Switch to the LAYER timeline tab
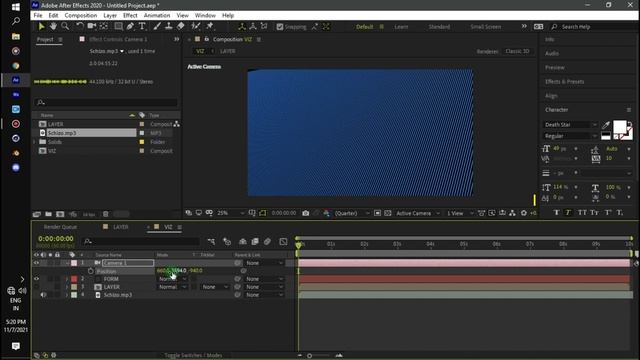Screen dimensions: 640x360 coord(120,227)
